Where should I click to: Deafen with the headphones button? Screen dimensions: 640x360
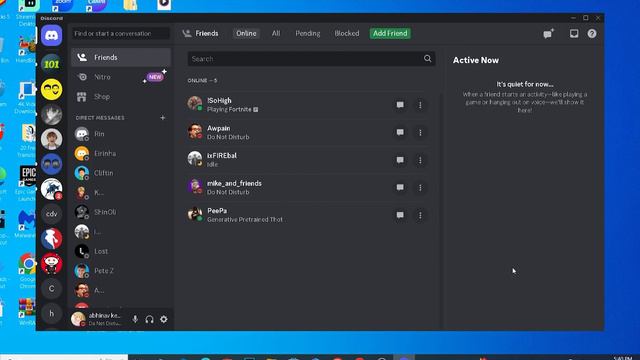149,319
